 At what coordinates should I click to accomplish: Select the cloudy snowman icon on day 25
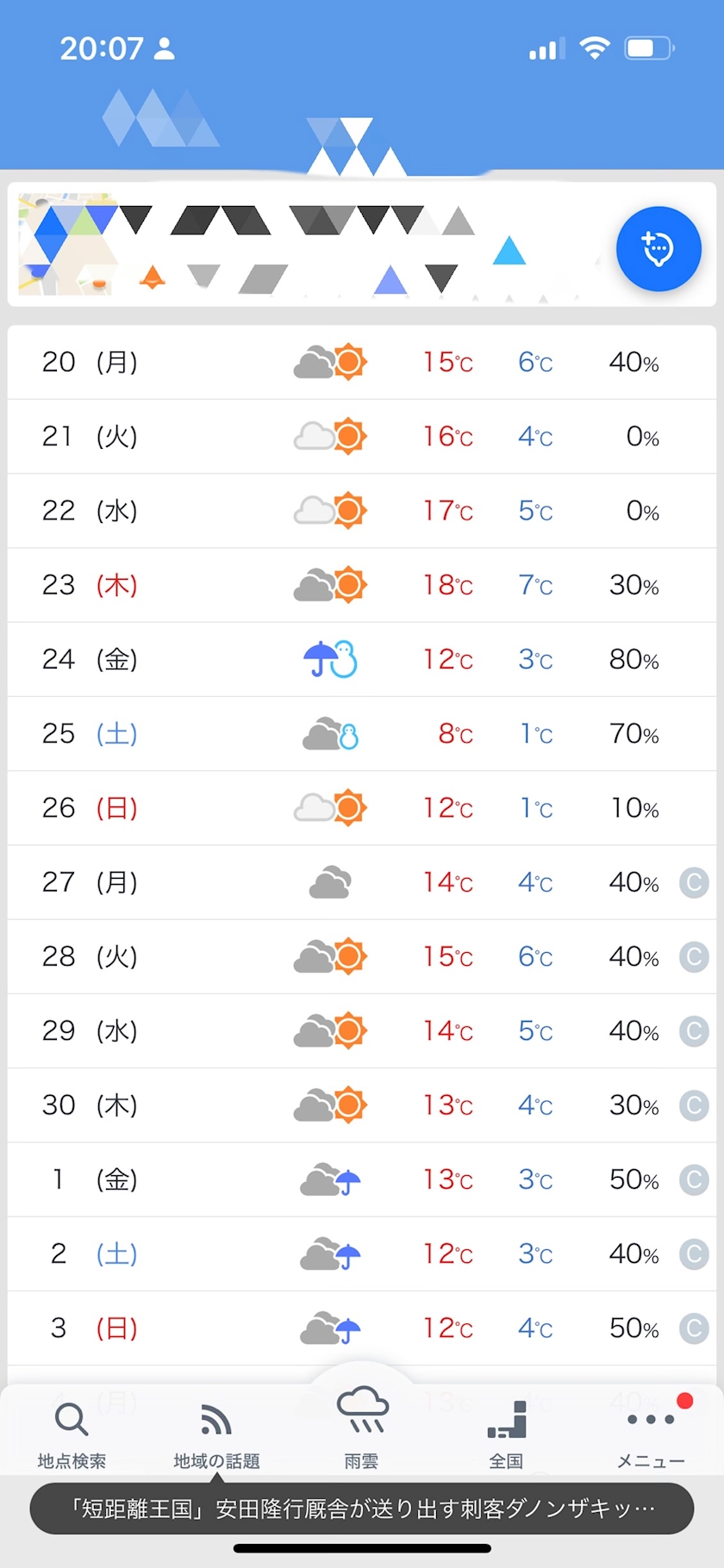tap(330, 733)
